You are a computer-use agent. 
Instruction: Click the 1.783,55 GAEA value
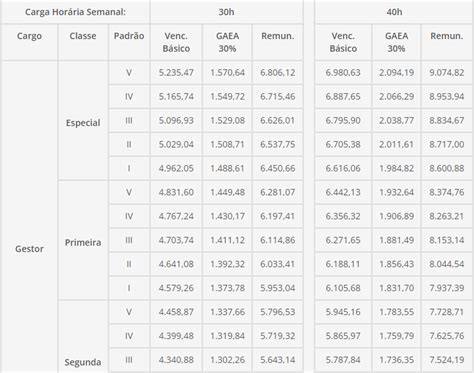(396, 312)
